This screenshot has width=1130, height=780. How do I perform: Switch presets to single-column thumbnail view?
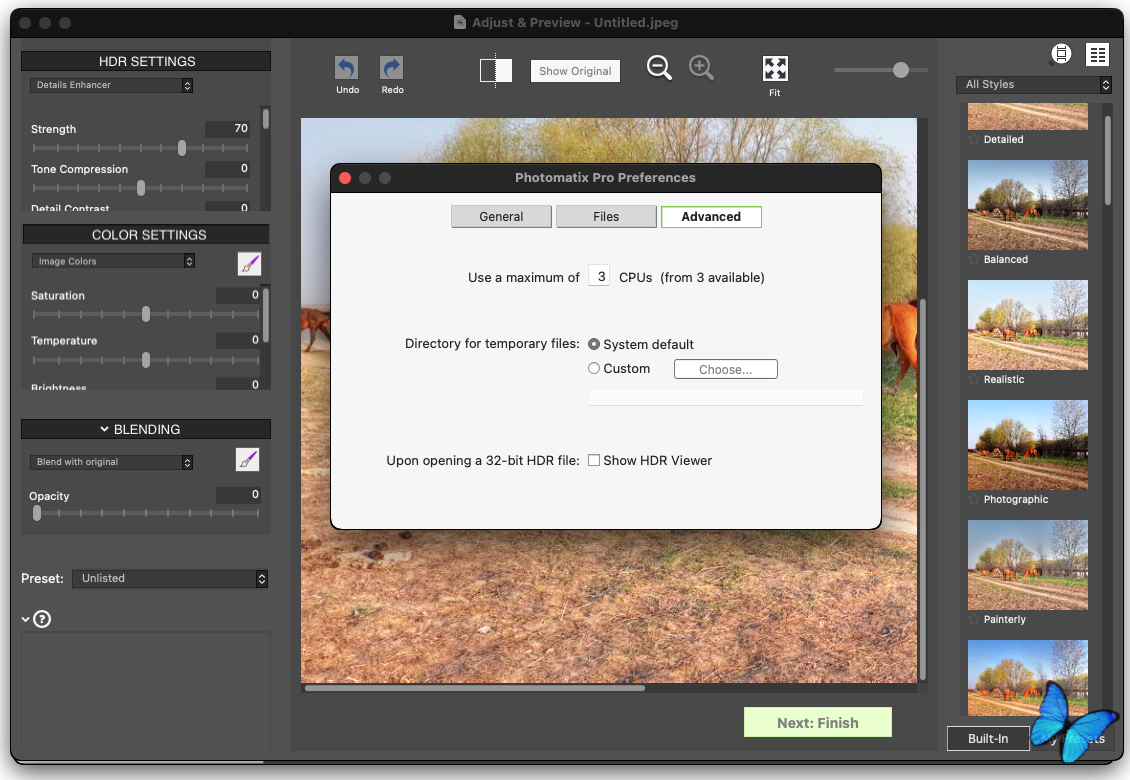coord(1061,54)
